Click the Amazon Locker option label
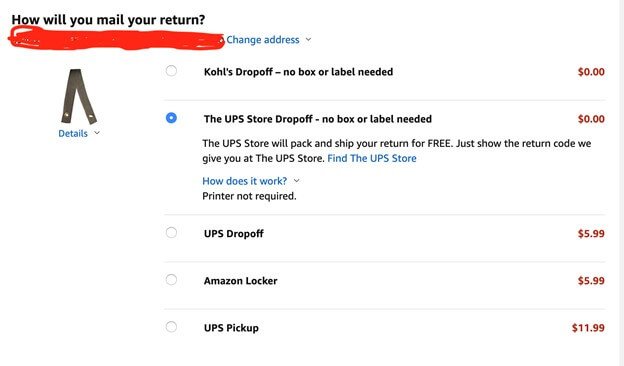This screenshot has width=624, height=366. pos(240,281)
